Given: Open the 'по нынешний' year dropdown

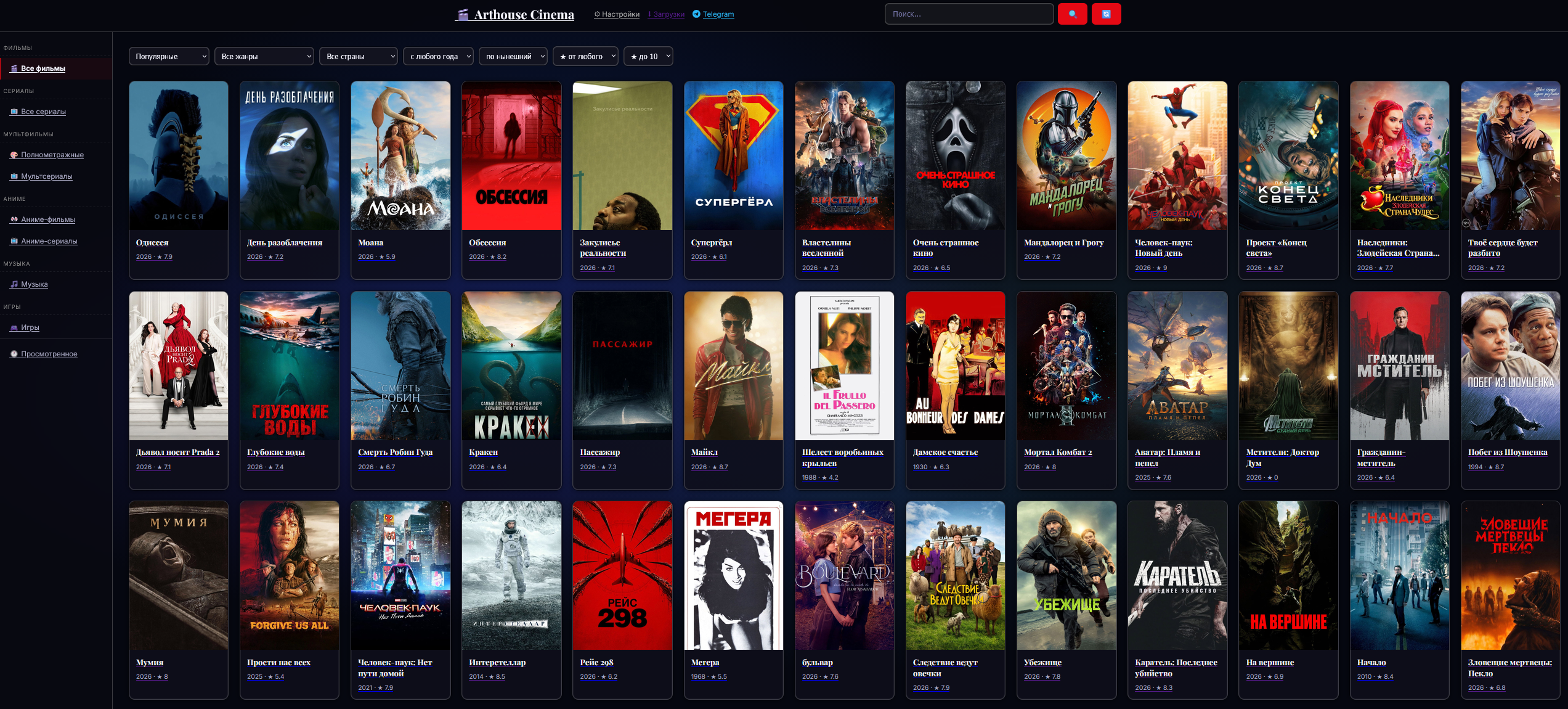Looking at the screenshot, I should (x=513, y=56).
